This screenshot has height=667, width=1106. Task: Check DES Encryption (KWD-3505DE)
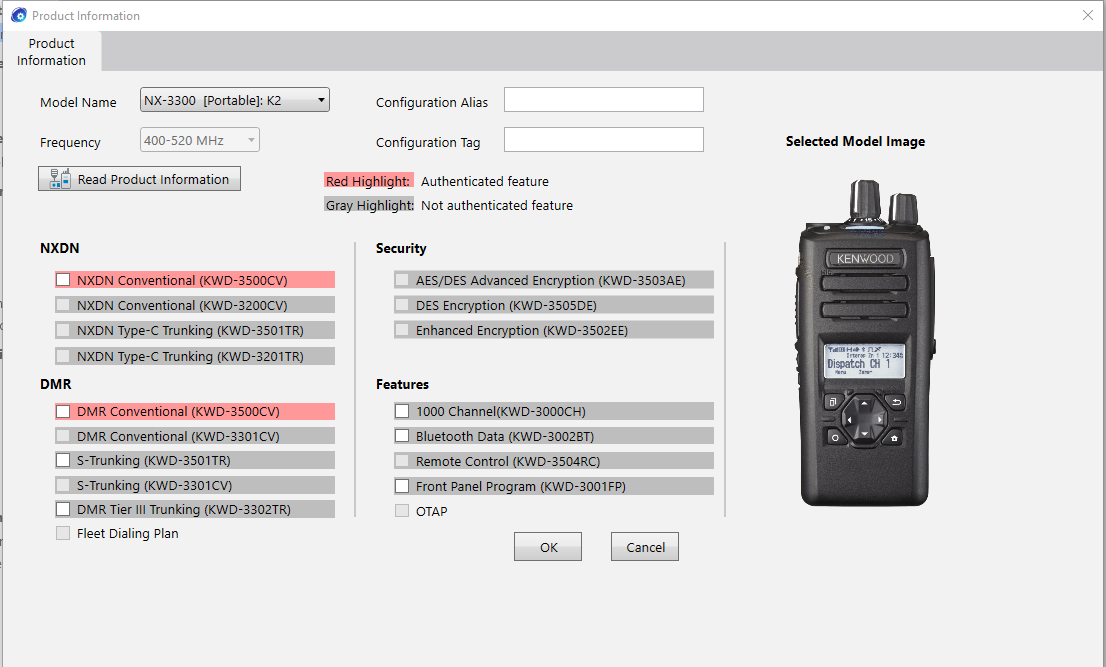[x=402, y=305]
